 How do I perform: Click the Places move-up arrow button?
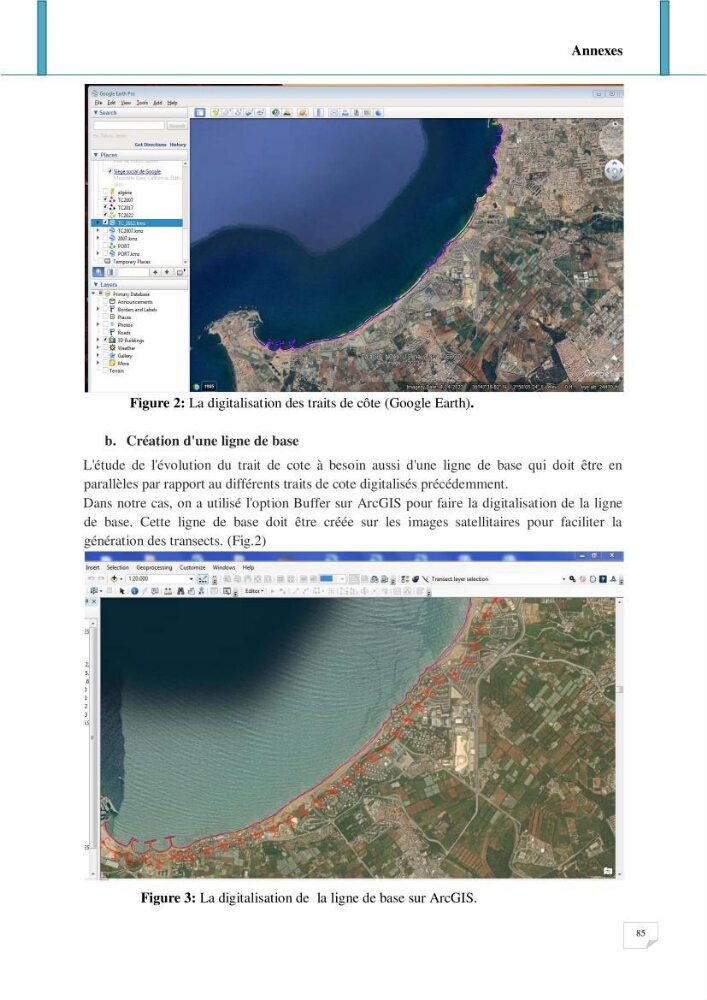[x=155, y=272]
